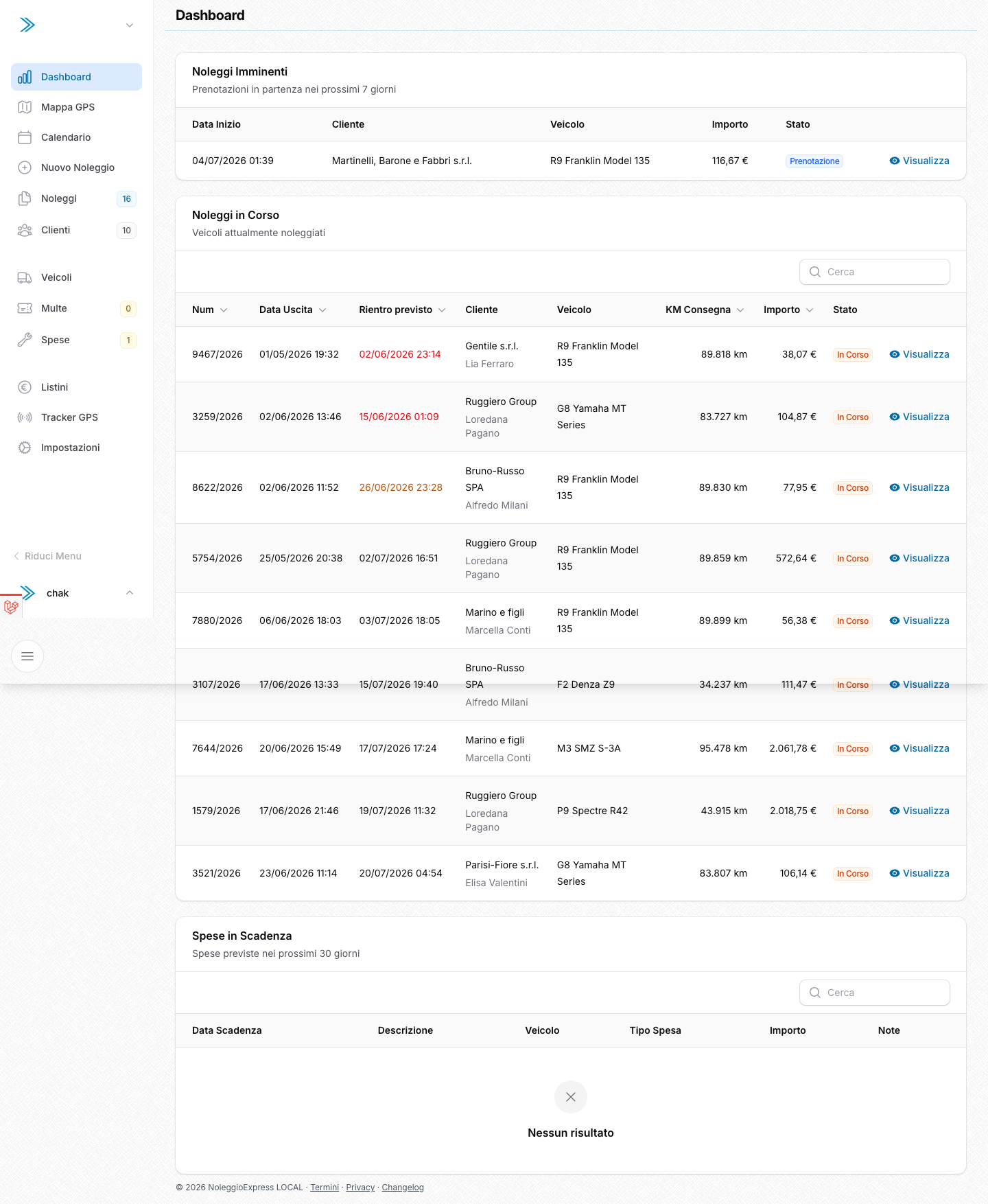The height and width of the screenshot is (1204, 988).
Task: View rental 7880/2026
Action: pyautogui.click(x=919, y=621)
